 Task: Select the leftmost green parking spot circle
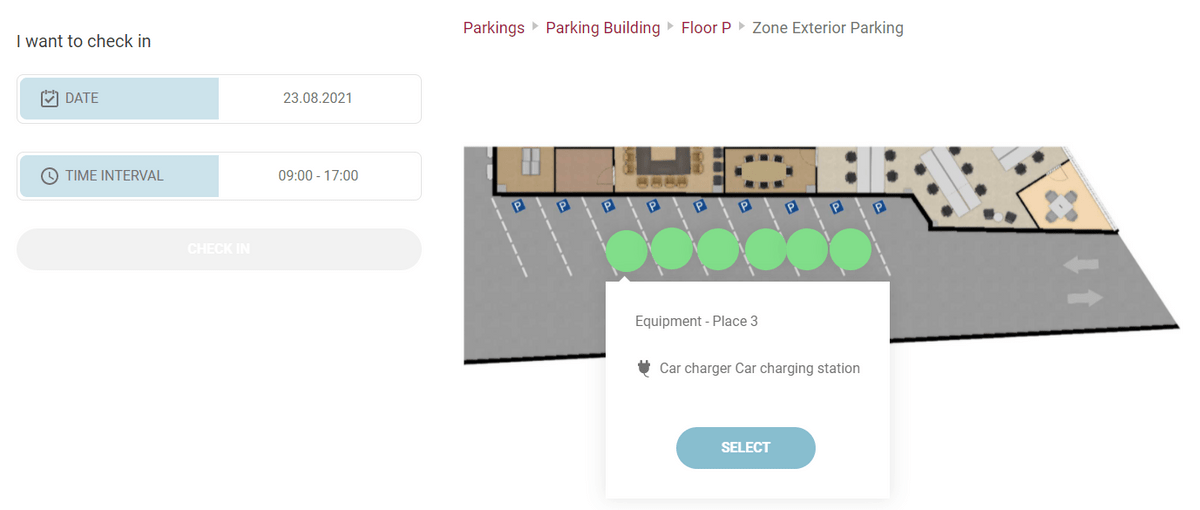[626, 250]
